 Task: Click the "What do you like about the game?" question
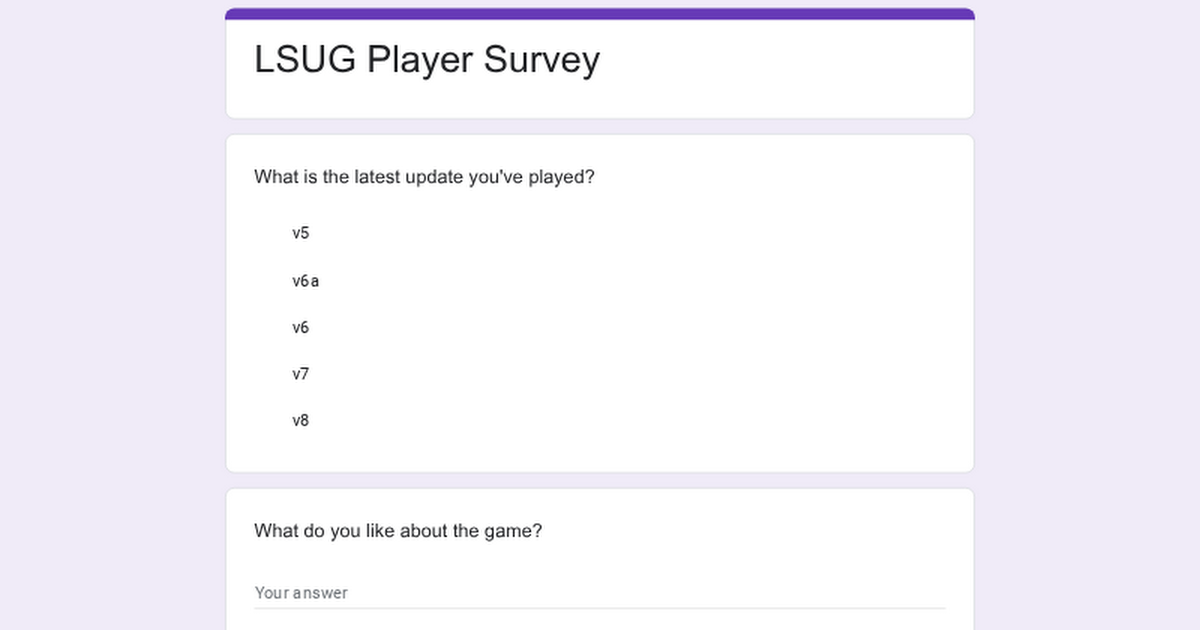pyautogui.click(x=398, y=531)
